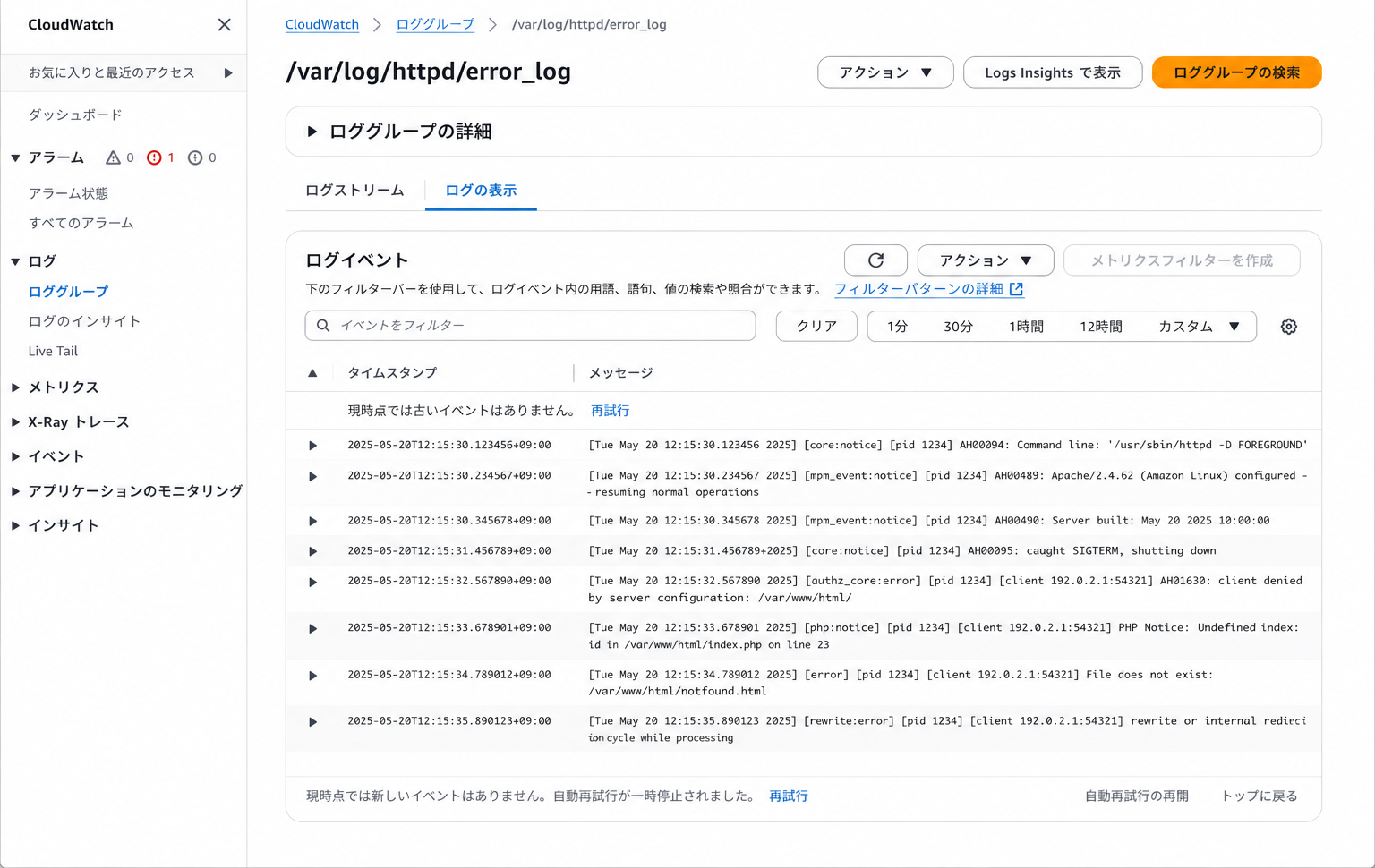Open すべてのアラーム in the sidebar

pyautogui.click(x=81, y=223)
